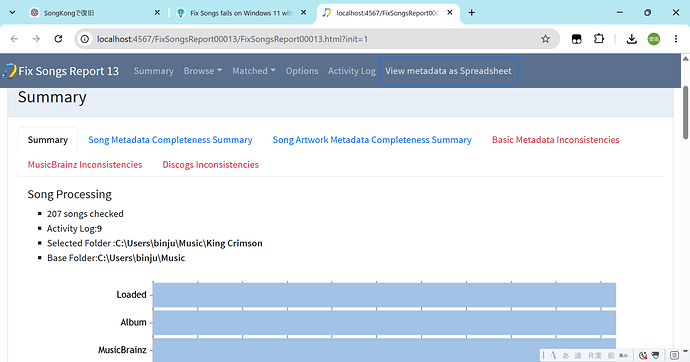
Task: Click the Fix Songs Report 13 title
Action: tap(69, 71)
